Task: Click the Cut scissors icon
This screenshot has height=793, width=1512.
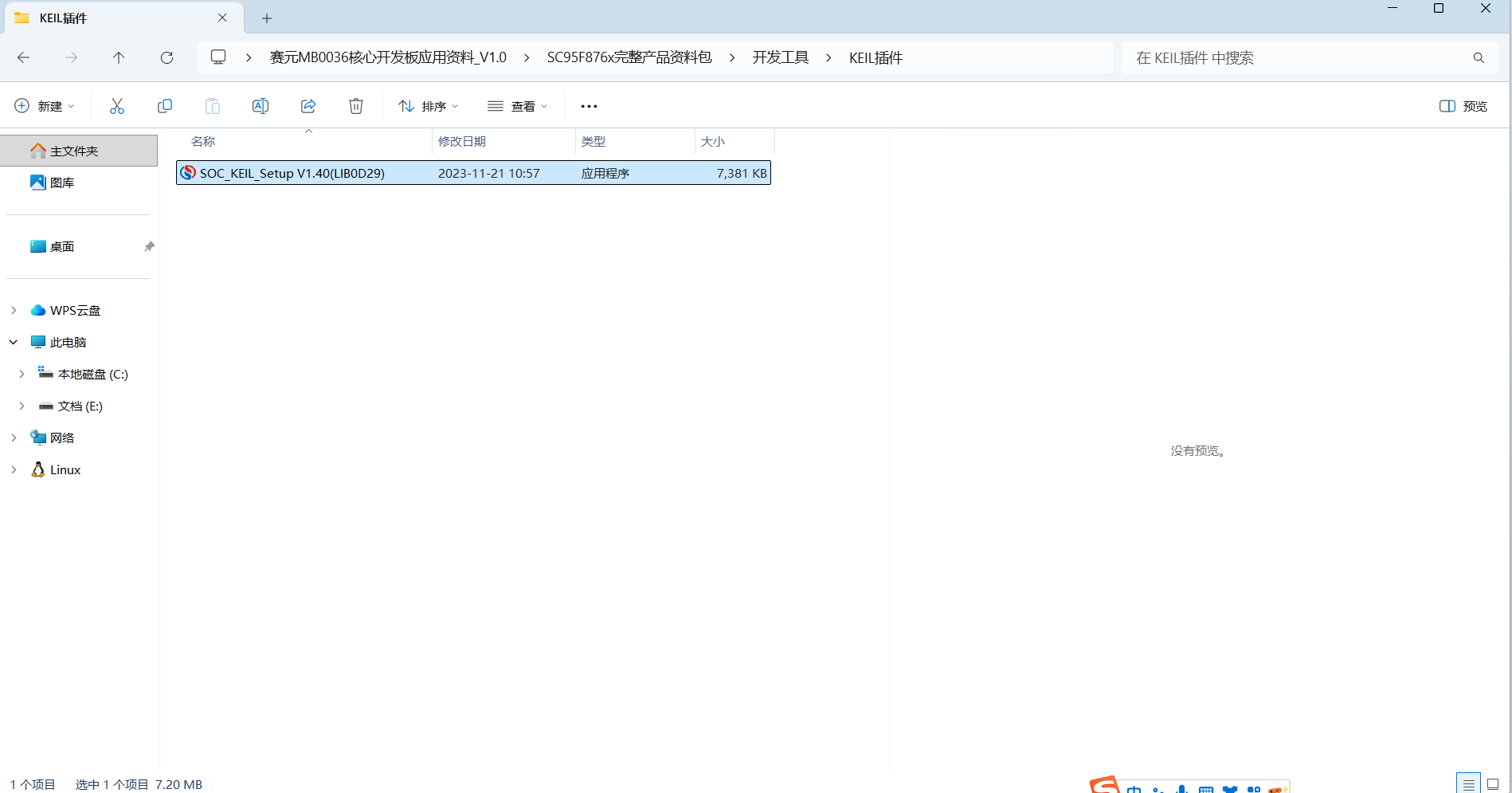Action: pos(117,106)
